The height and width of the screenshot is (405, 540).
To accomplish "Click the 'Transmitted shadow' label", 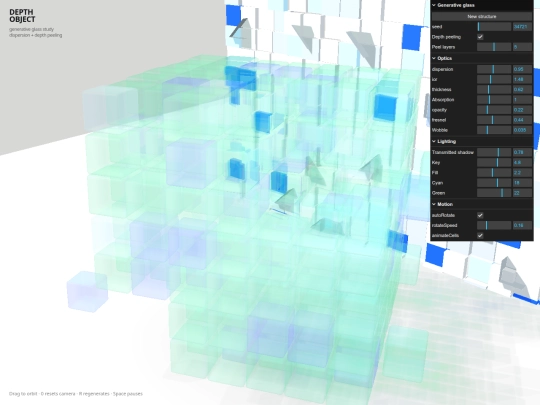I will (x=453, y=152).
